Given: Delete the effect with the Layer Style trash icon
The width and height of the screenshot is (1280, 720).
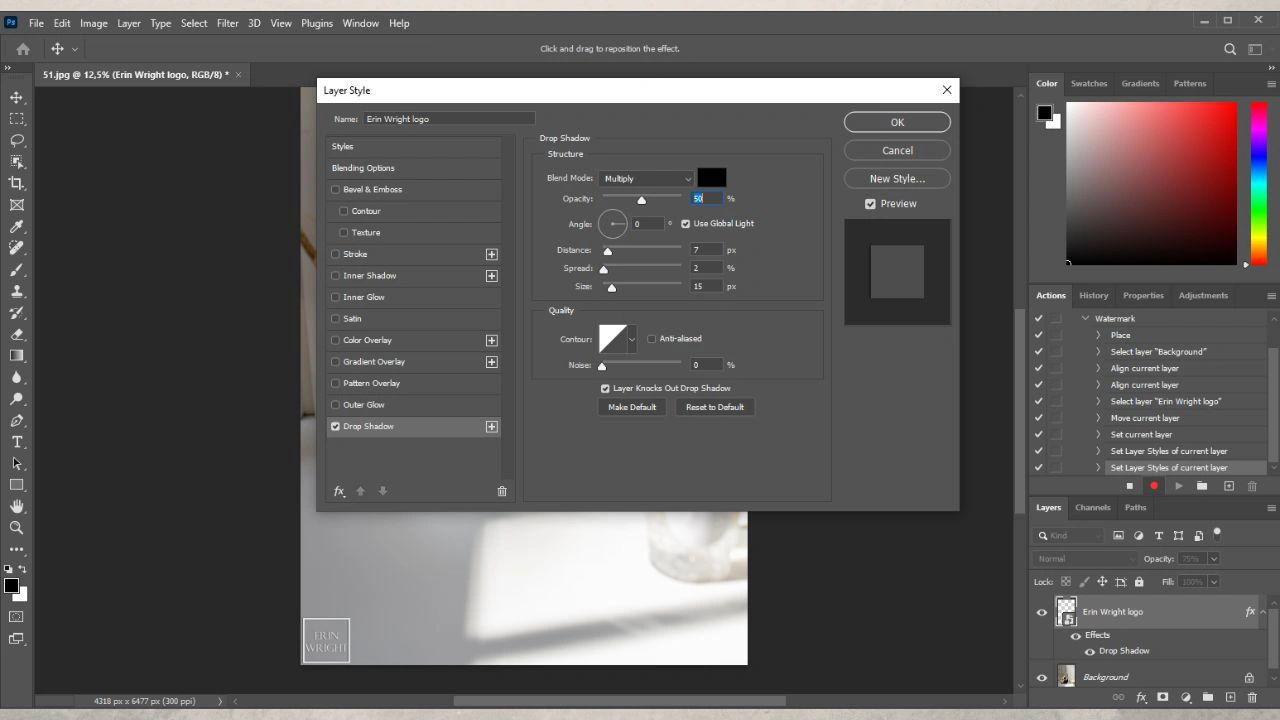Looking at the screenshot, I should [x=502, y=491].
